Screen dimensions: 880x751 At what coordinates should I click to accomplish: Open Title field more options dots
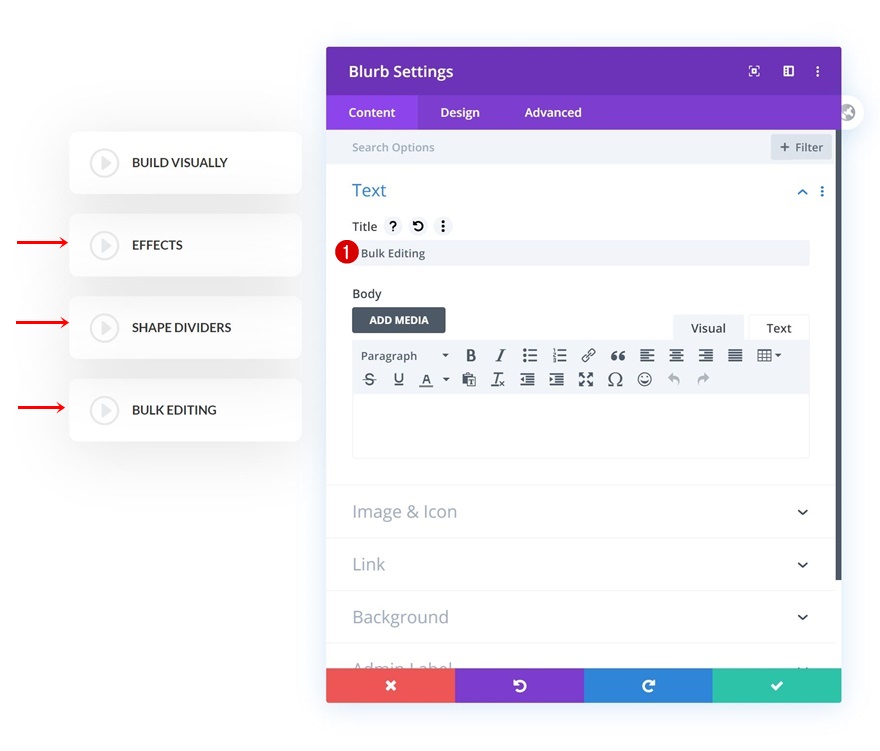[x=443, y=226]
